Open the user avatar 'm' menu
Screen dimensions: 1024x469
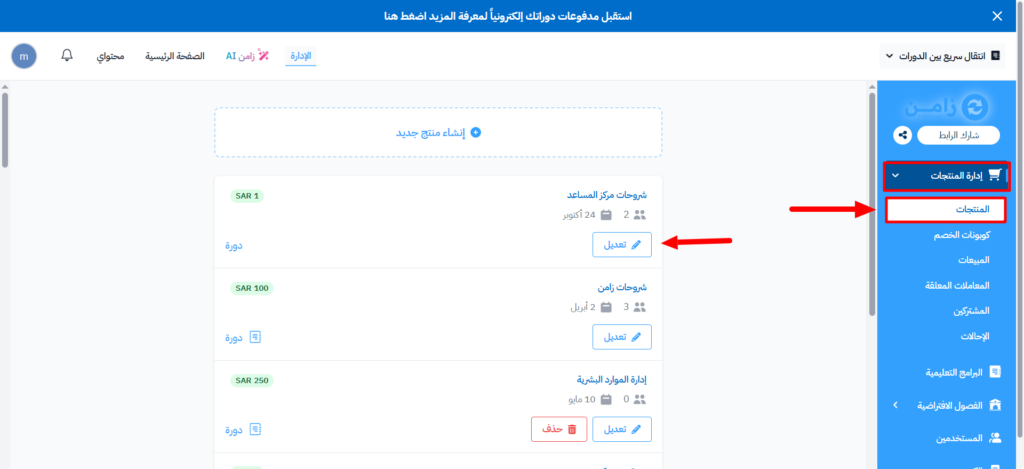tap(24, 56)
